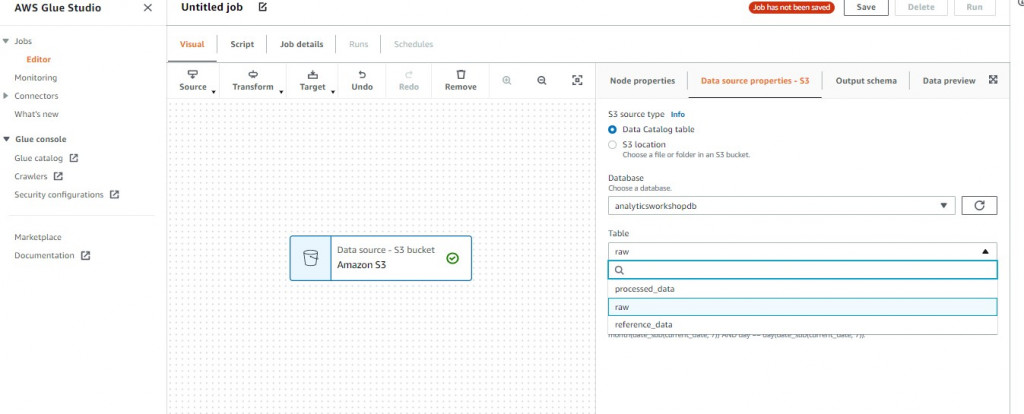Screen dimensions: 1024x414
Task: Choose processed_data from table list
Action: point(803,289)
